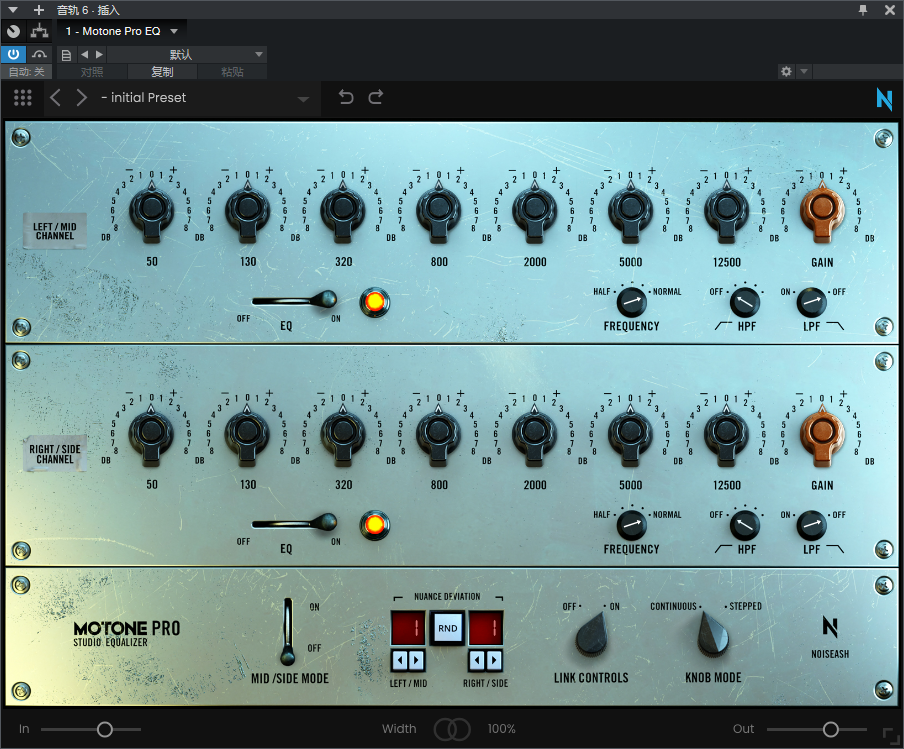
Task: Click the 对照 compare button
Action: [92, 71]
